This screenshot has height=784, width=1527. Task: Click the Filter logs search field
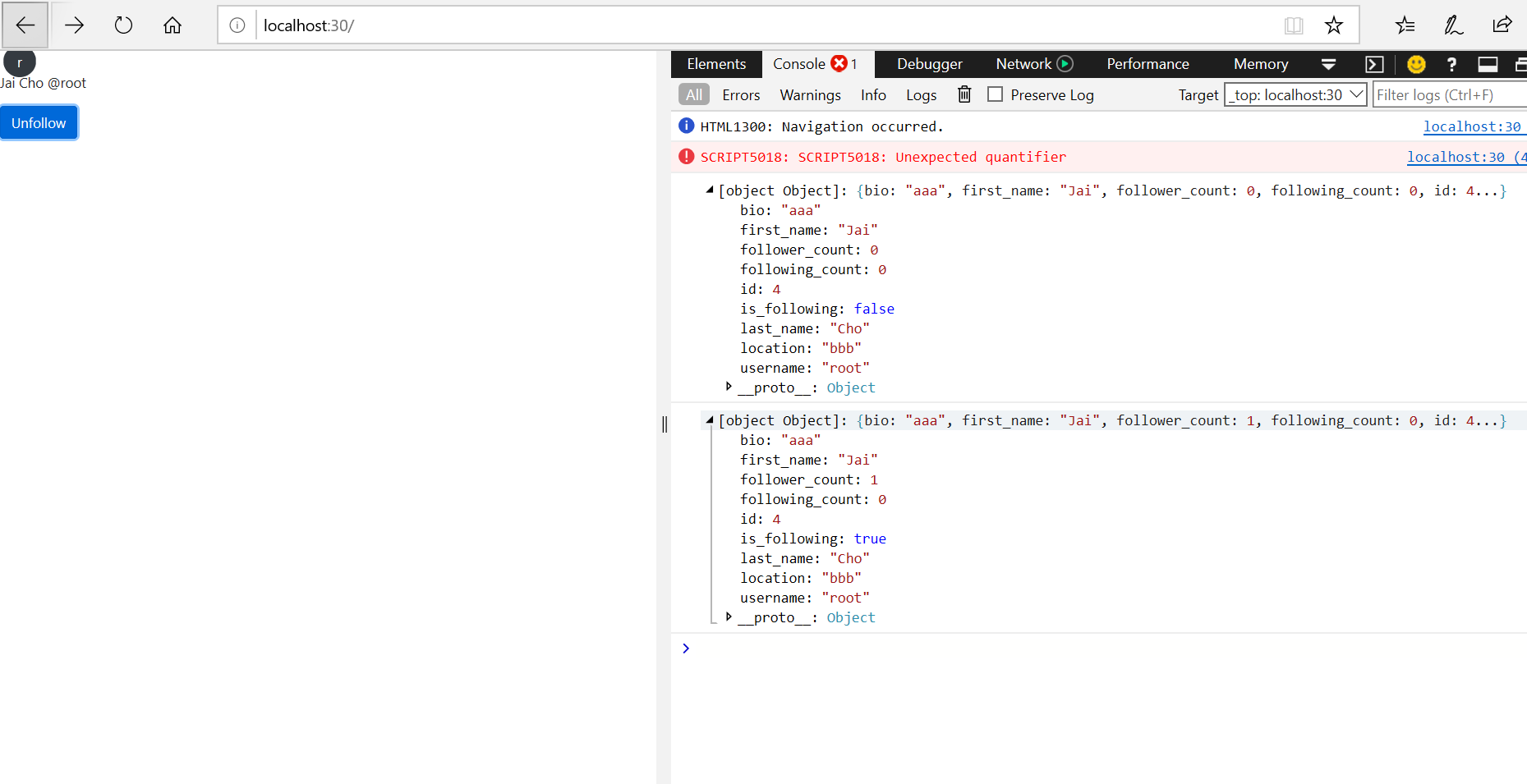[1450, 95]
